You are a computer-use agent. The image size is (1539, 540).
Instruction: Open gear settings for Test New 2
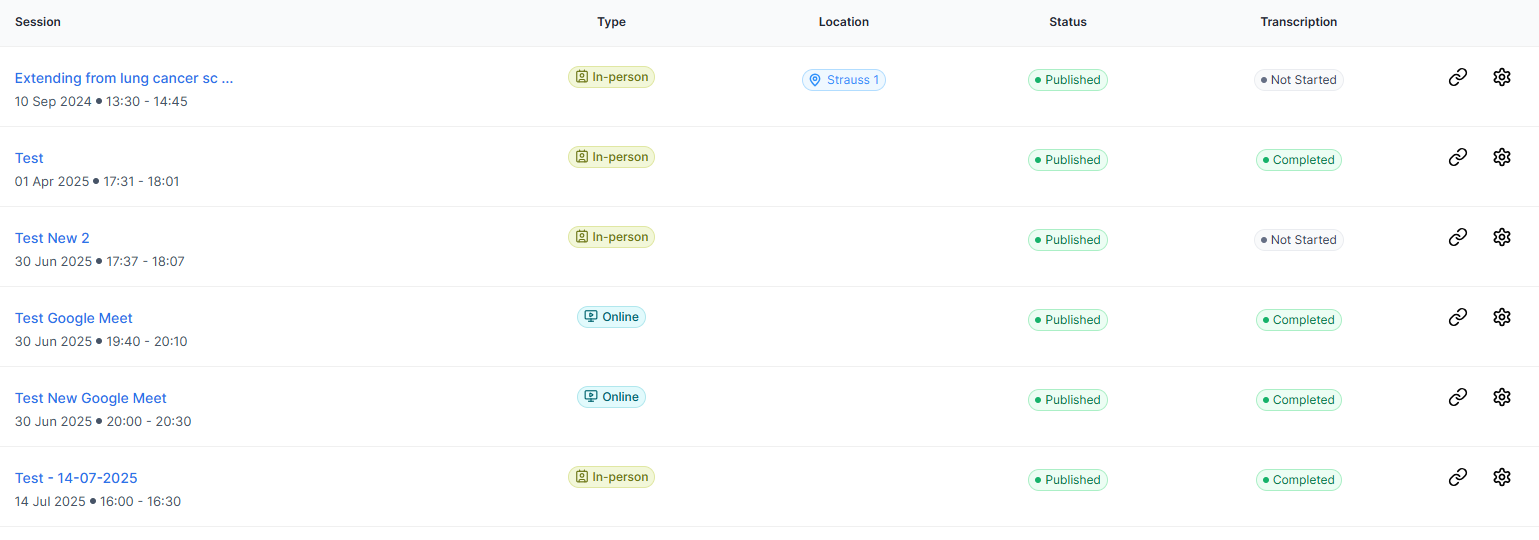tap(1501, 237)
